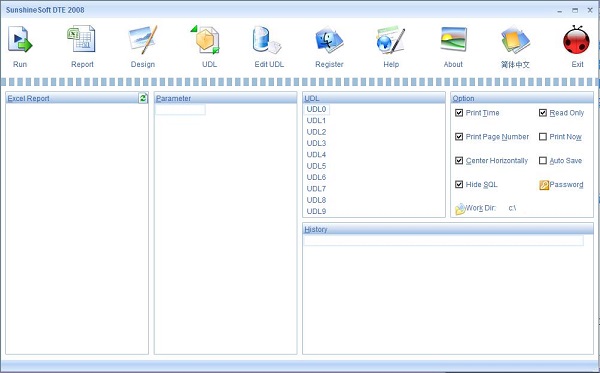Screen dimensions: 600x373
Task: Switch language with the 简体中文 icon
Action: (515, 40)
